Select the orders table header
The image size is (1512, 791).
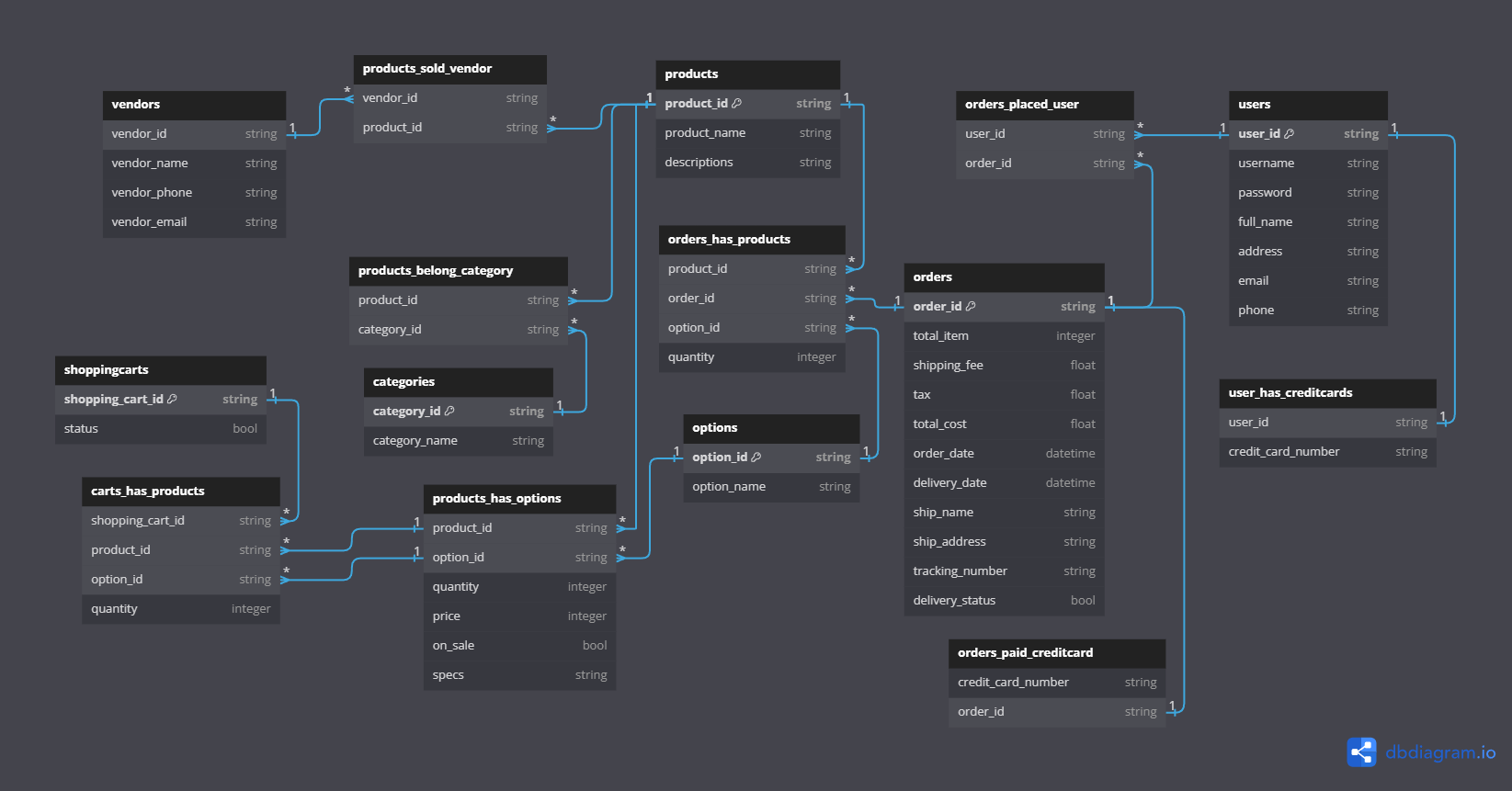click(x=1005, y=277)
